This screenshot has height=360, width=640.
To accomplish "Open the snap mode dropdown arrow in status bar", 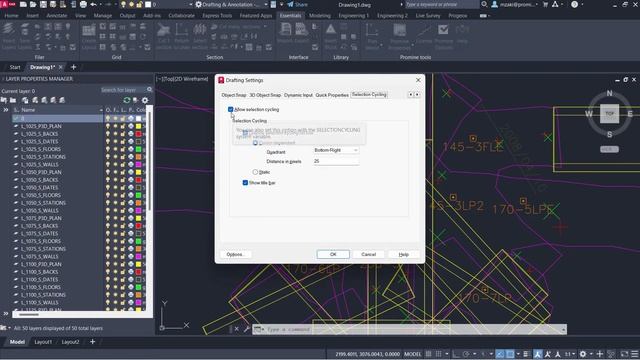I will pyautogui.click(x=447, y=354).
